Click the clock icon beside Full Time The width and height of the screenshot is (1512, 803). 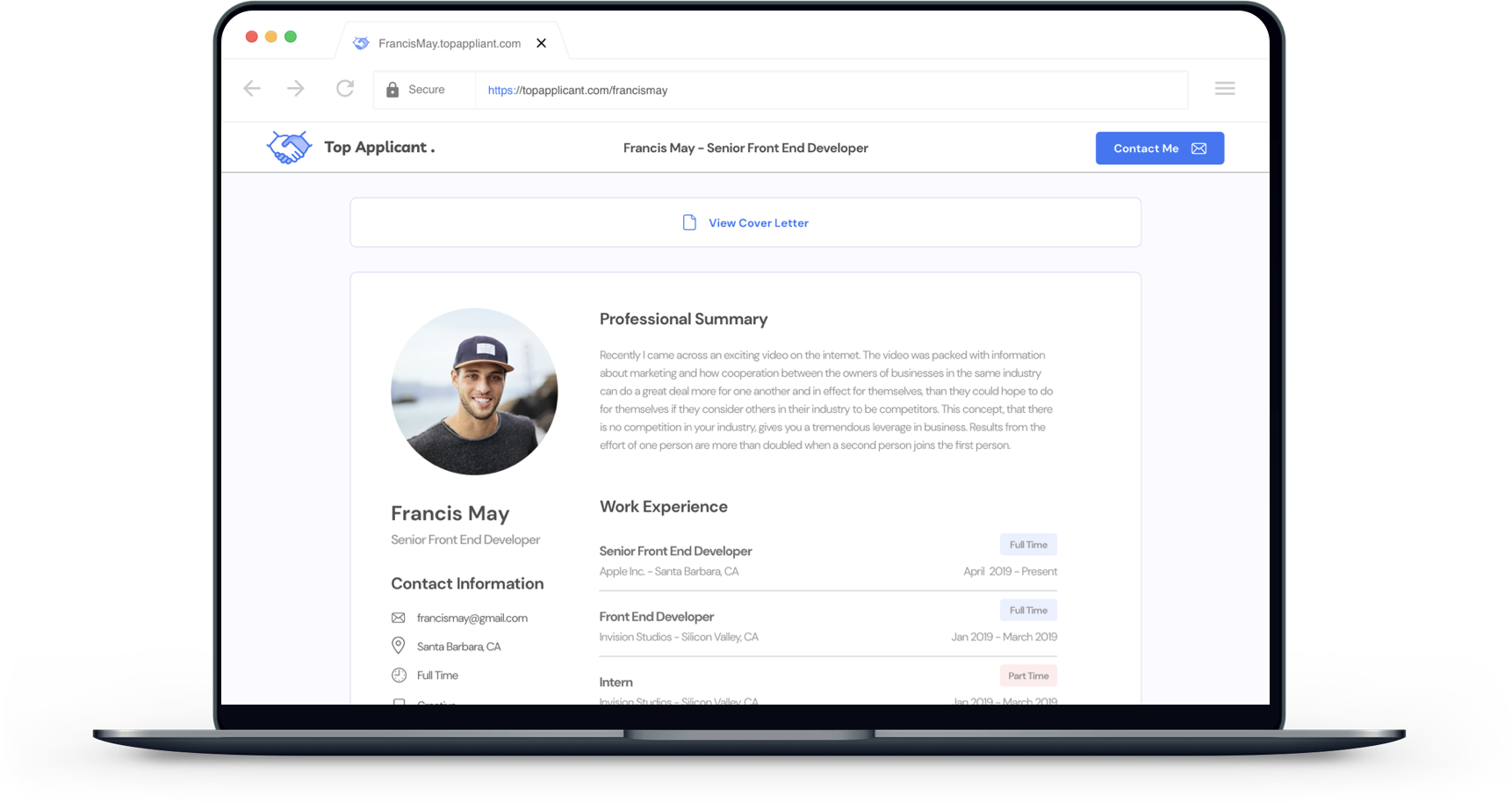tap(399, 675)
